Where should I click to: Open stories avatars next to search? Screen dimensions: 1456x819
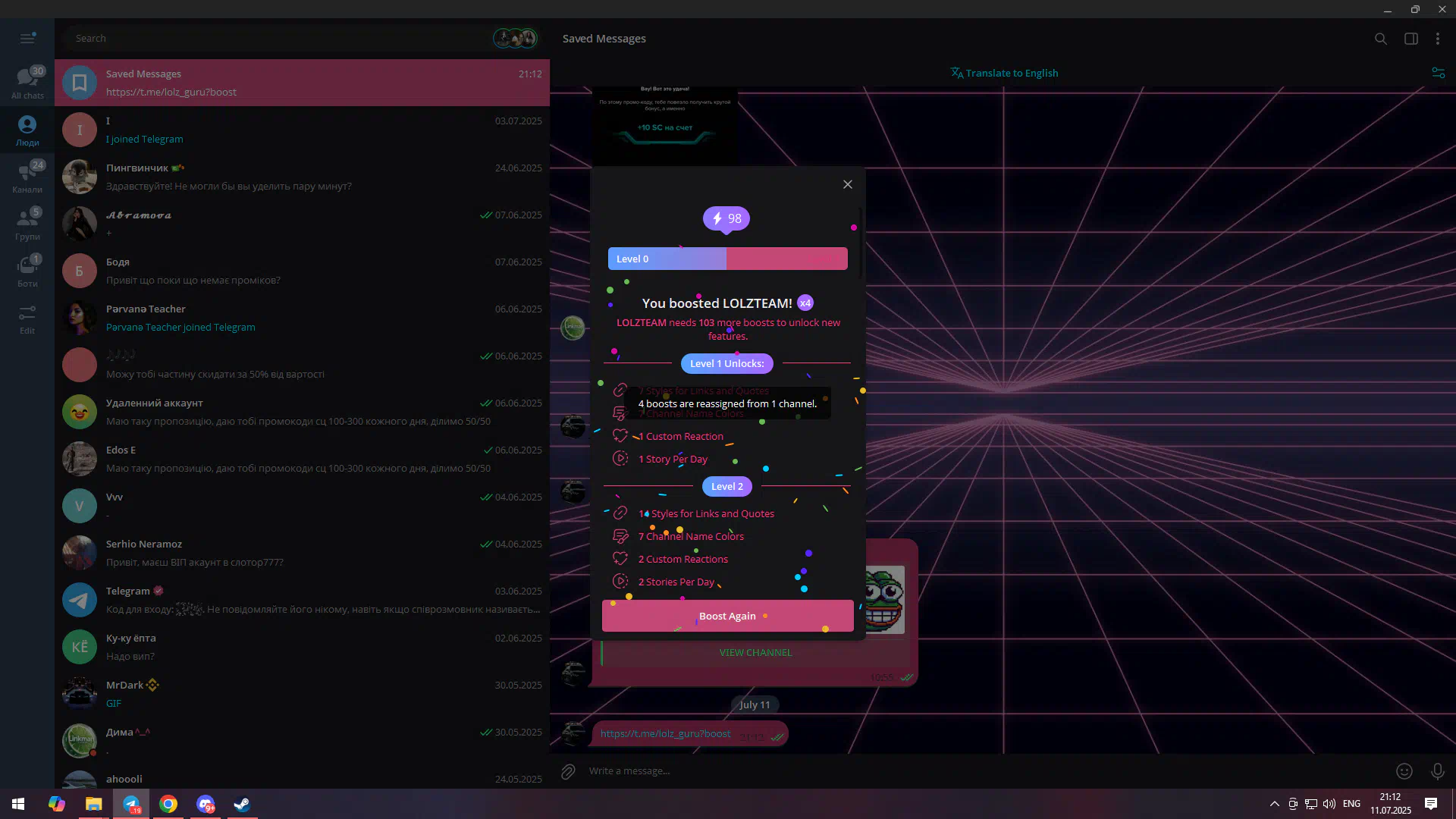point(516,38)
